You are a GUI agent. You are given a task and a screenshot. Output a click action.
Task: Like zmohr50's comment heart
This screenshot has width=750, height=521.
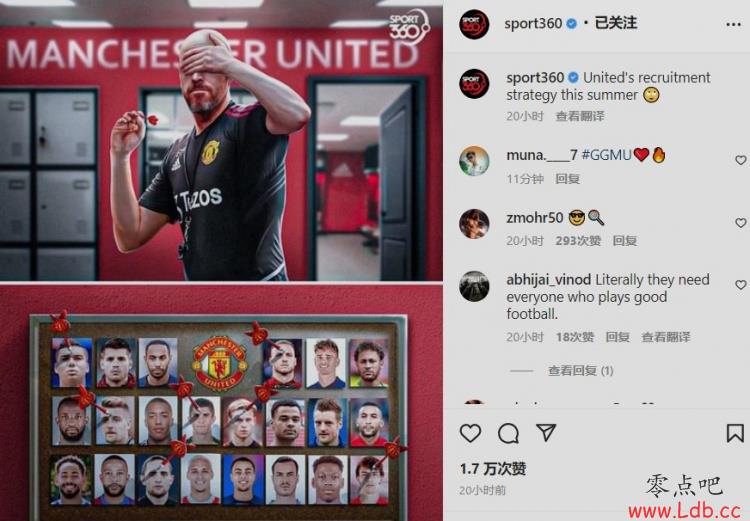click(x=740, y=223)
